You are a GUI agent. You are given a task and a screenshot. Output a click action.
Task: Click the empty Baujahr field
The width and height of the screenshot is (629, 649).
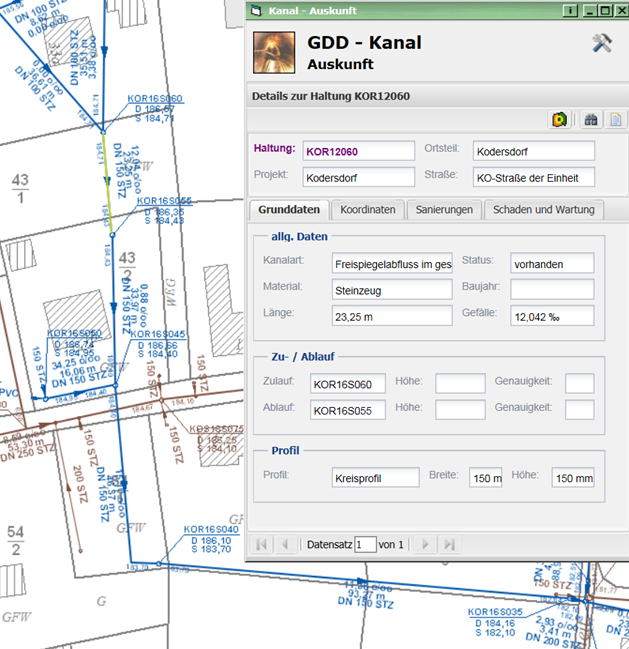(552, 290)
